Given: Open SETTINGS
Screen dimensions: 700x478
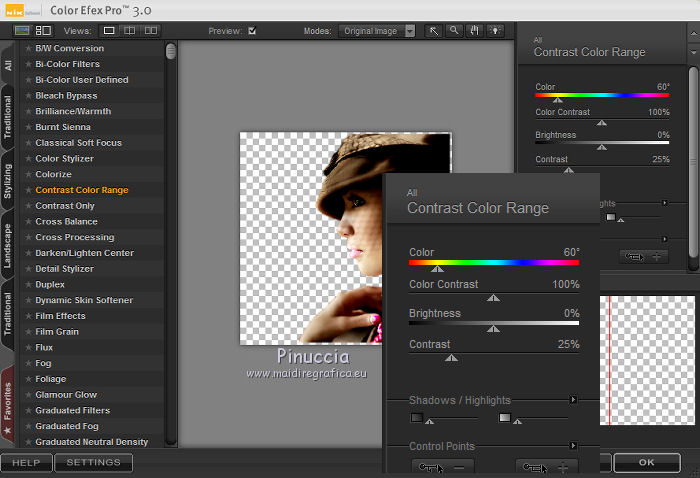Looking at the screenshot, I should pos(93,463).
